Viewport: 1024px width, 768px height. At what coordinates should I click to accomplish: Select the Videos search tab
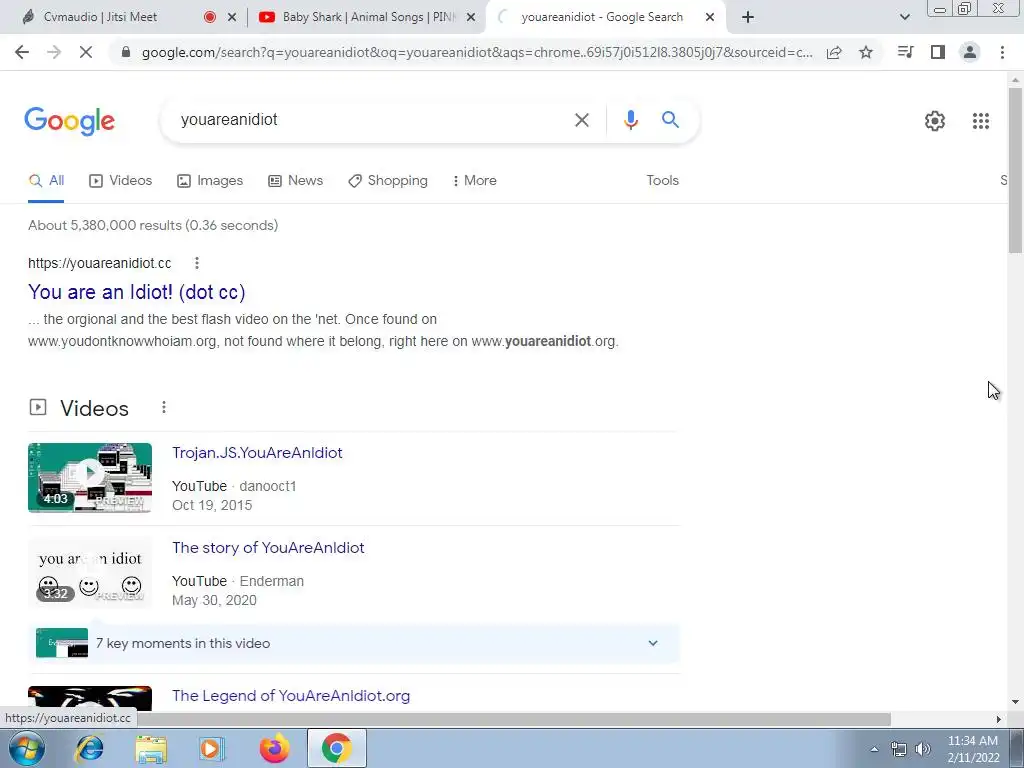(120, 181)
